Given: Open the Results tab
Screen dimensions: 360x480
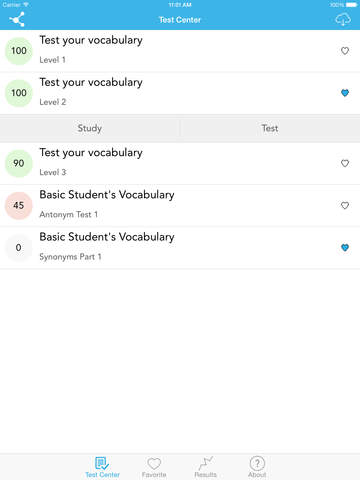Looking at the screenshot, I should (206, 467).
